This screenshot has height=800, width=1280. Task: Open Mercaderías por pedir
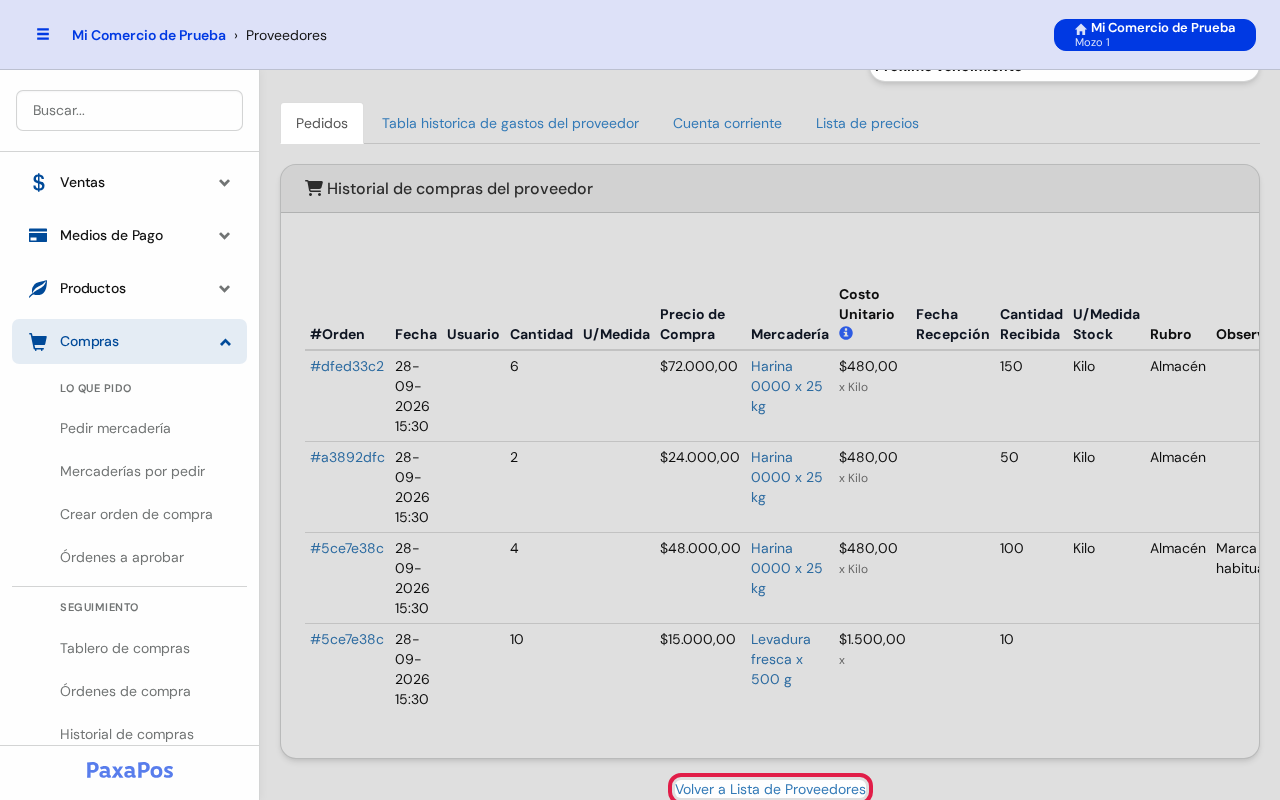[132, 471]
